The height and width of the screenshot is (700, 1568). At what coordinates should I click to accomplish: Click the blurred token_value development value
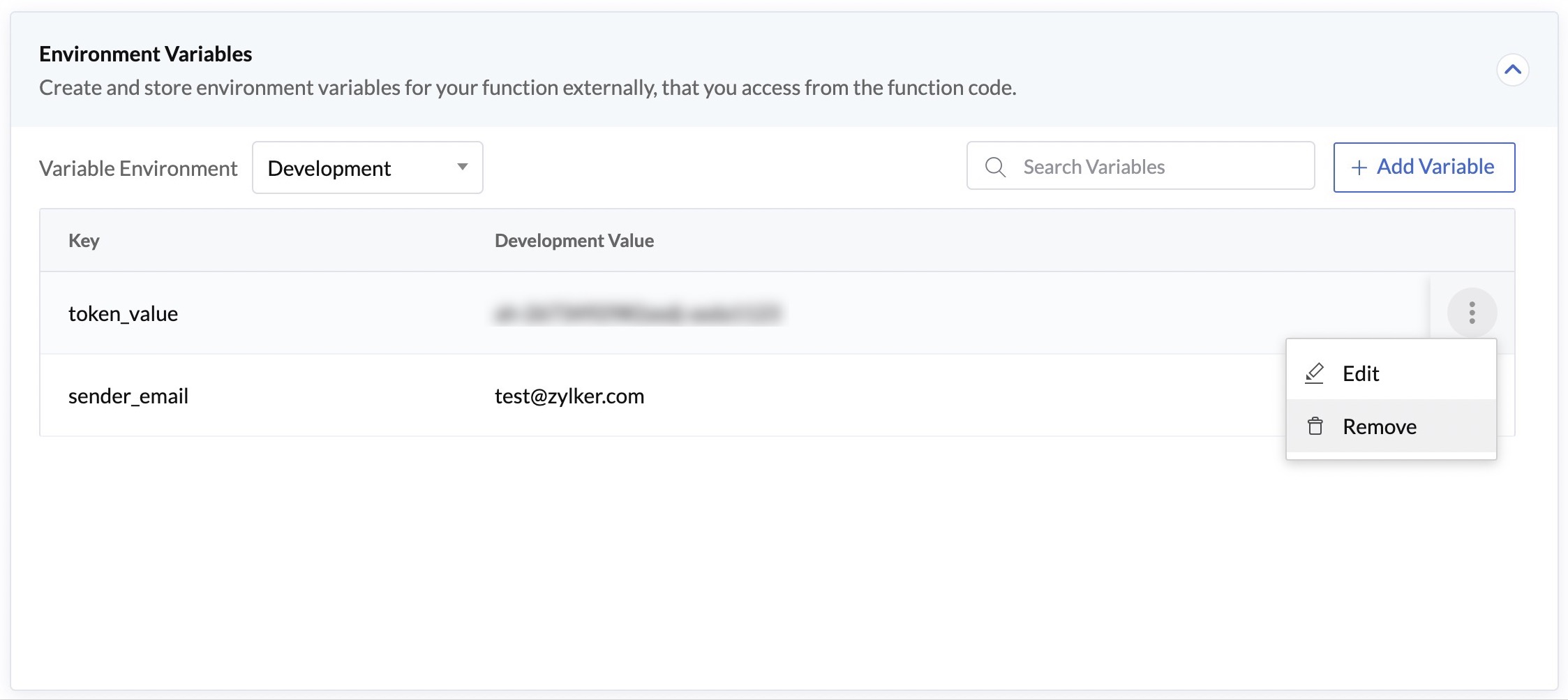coord(639,313)
